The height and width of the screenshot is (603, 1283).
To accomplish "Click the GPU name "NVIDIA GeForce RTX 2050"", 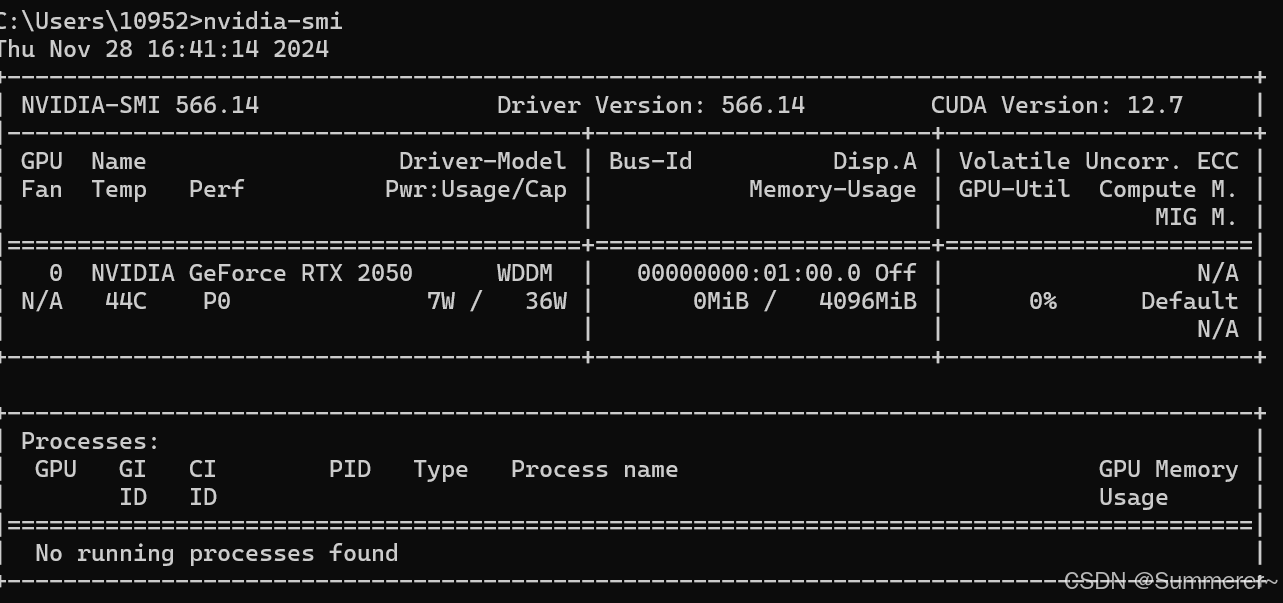I will pyautogui.click(x=252, y=273).
